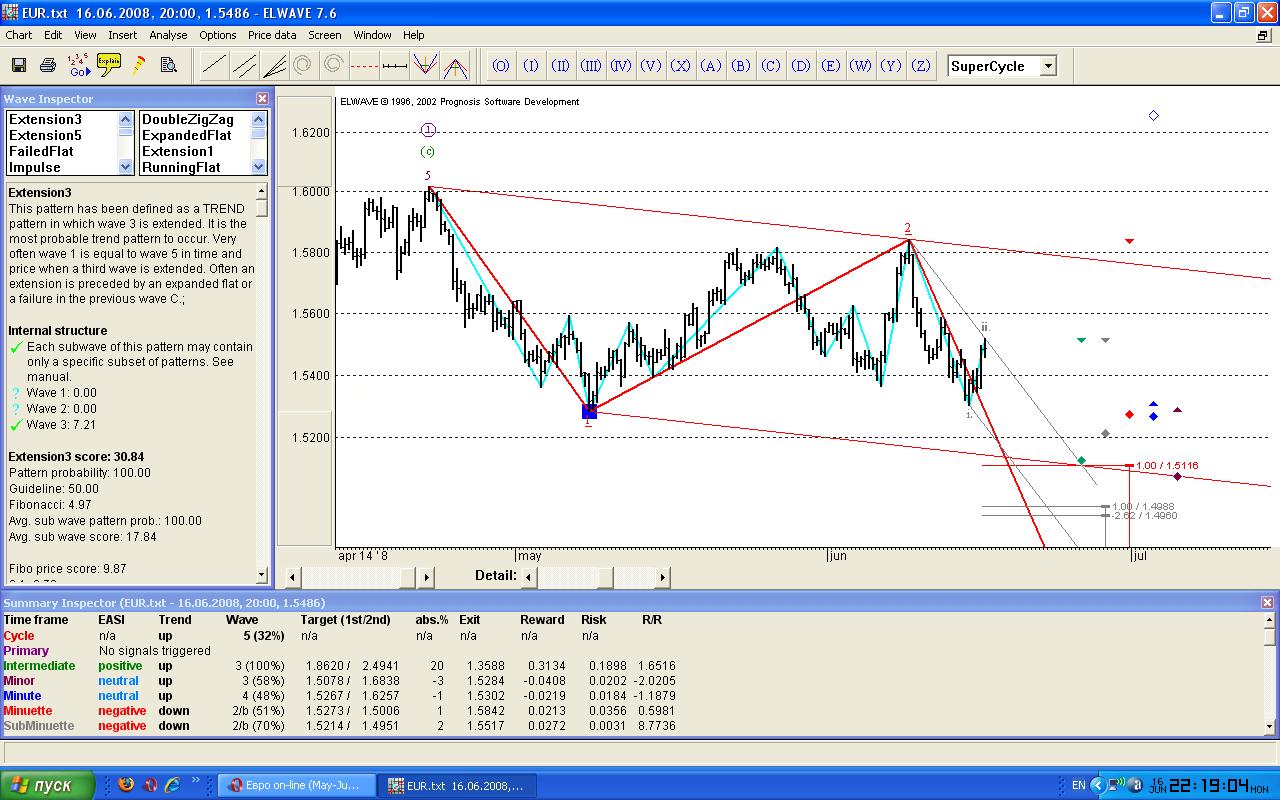Select the yellow highlighter marker tool
The height and width of the screenshot is (800, 1280).
coord(138,66)
